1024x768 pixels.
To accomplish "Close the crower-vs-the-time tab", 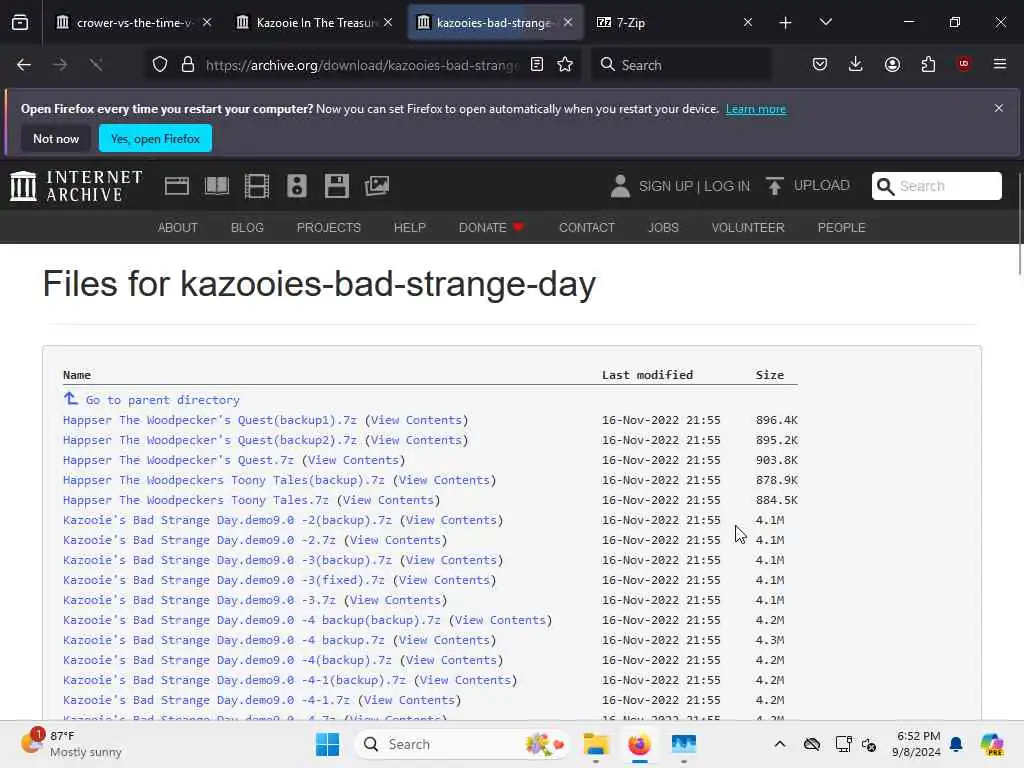I will tap(207, 22).
